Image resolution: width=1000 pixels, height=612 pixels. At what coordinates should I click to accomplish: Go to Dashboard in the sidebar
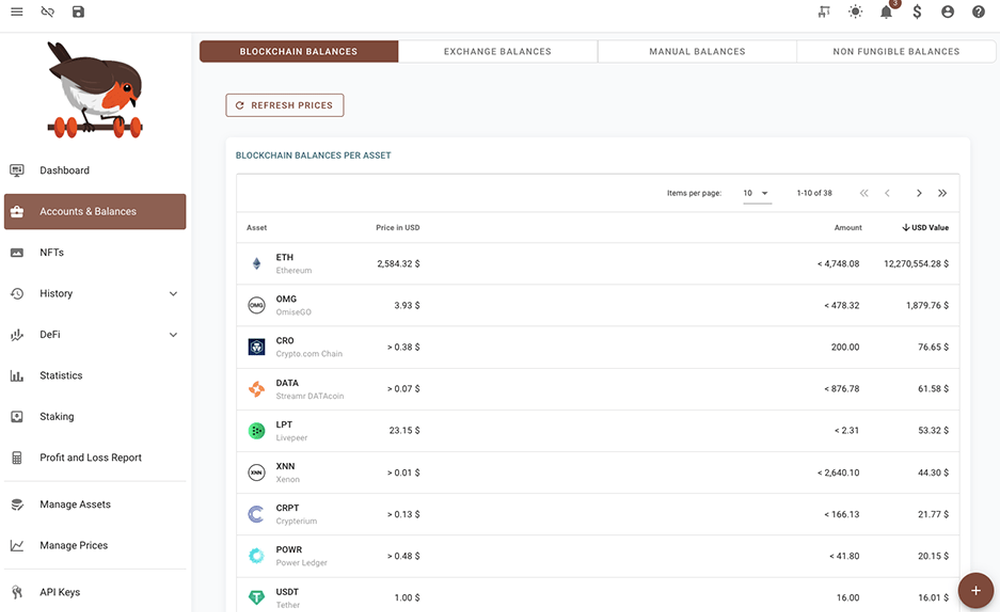click(95, 170)
